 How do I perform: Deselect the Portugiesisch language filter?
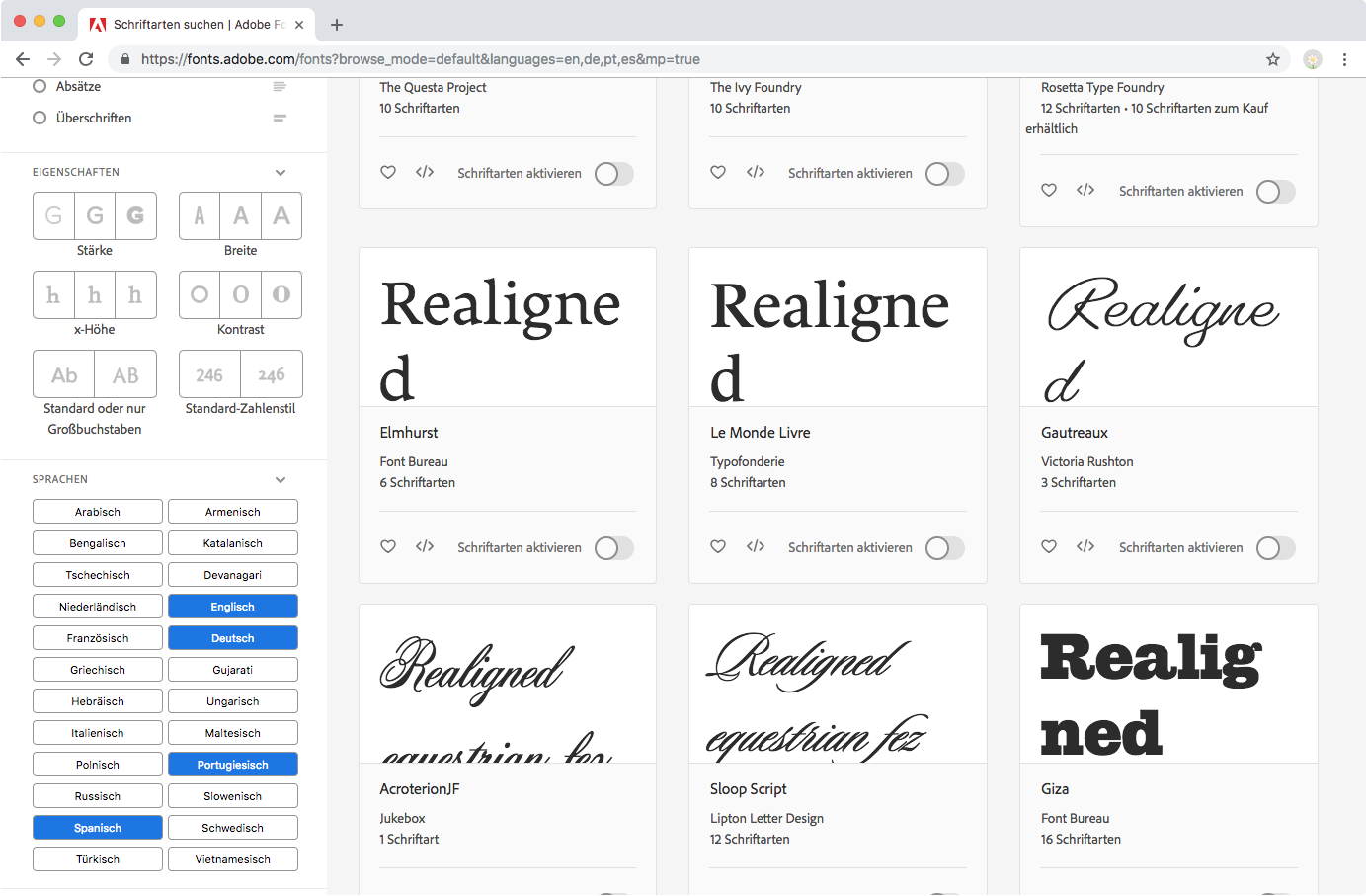233,765
